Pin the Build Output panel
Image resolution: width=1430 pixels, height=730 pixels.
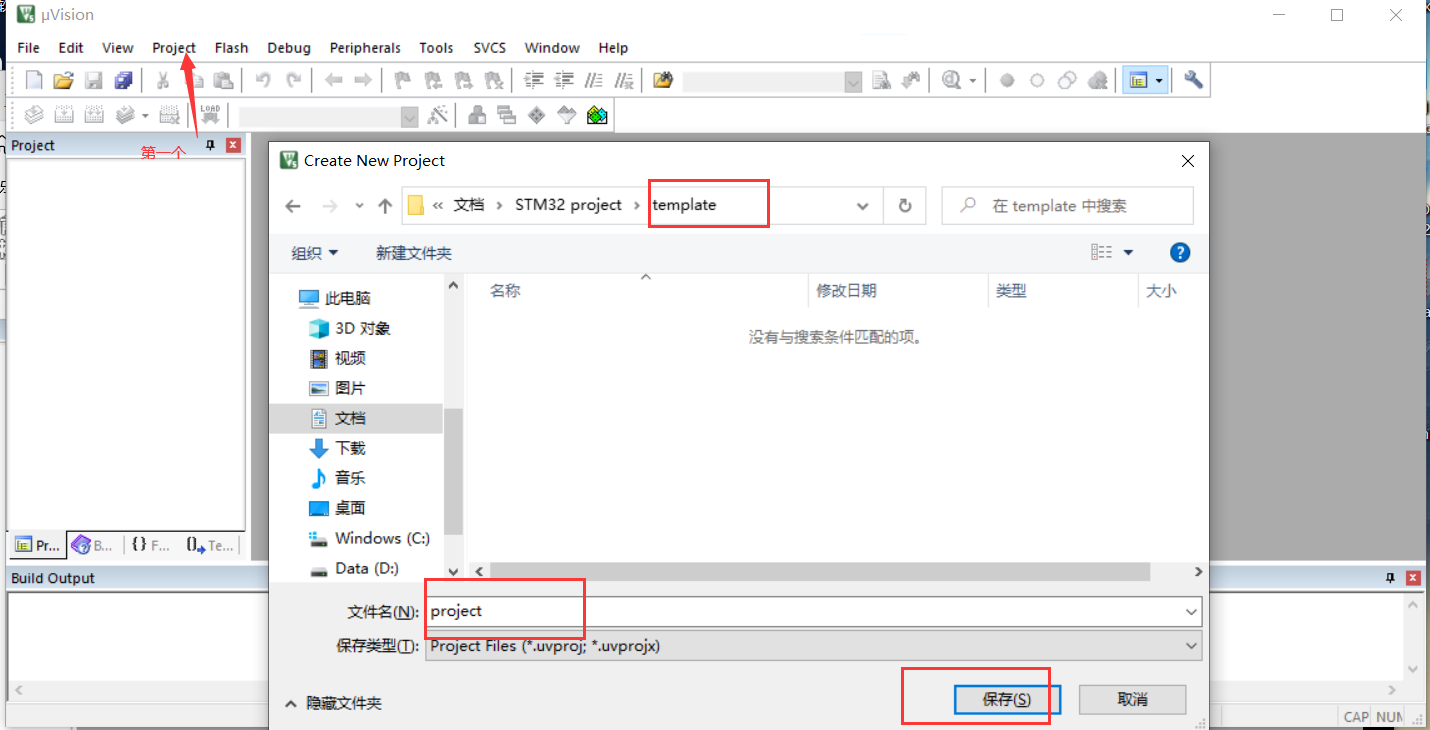pyautogui.click(x=1390, y=577)
